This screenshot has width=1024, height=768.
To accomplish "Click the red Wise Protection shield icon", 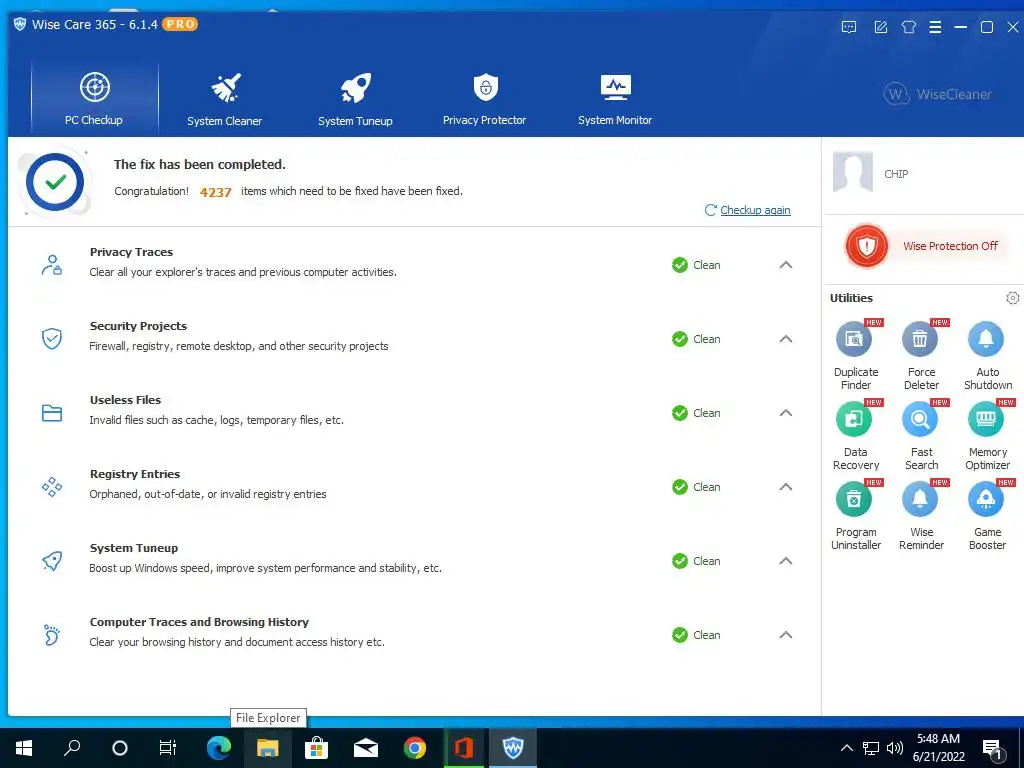I will tap(867, 246).
